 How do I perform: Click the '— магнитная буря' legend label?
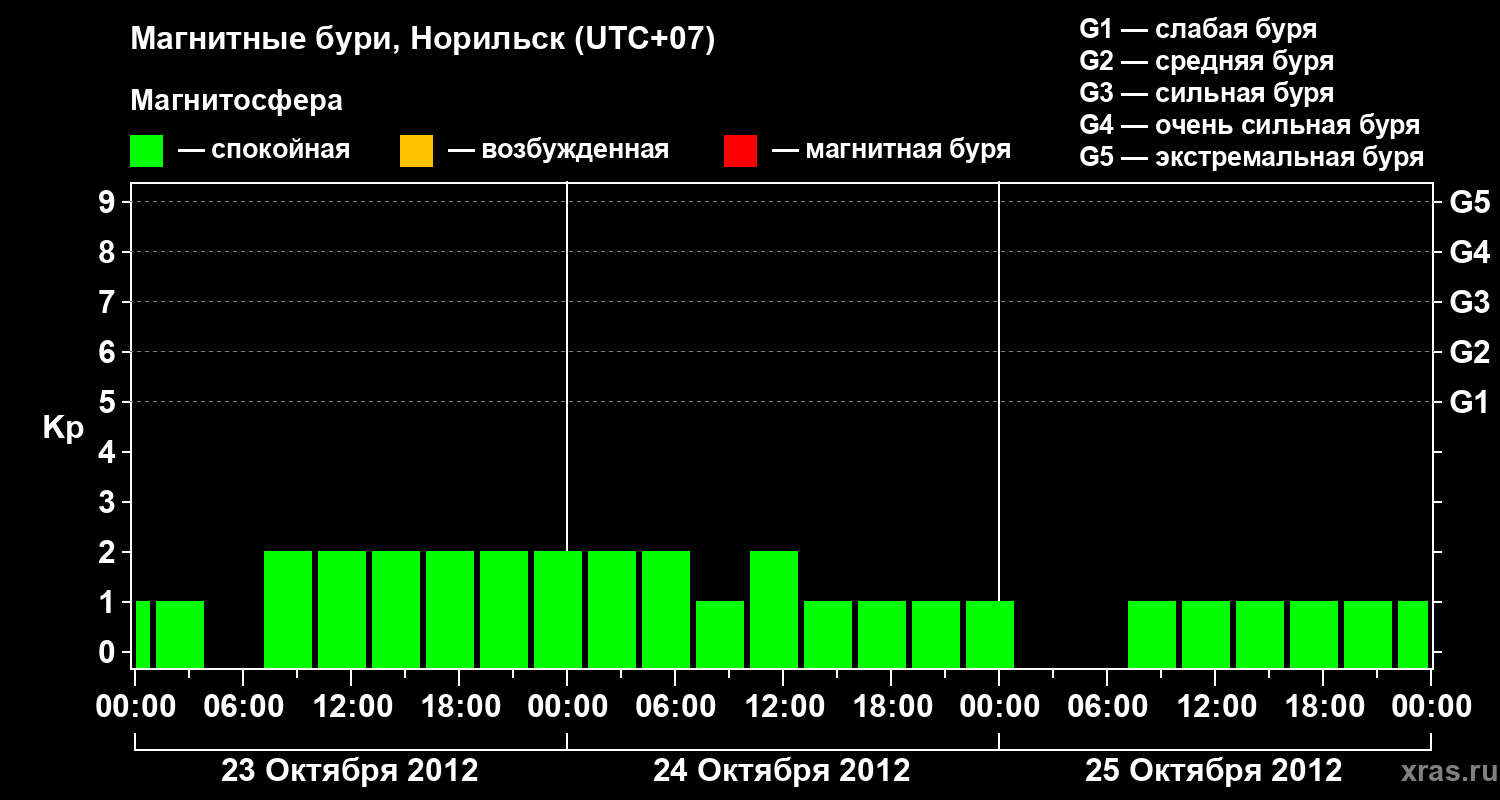coord(892,151)
